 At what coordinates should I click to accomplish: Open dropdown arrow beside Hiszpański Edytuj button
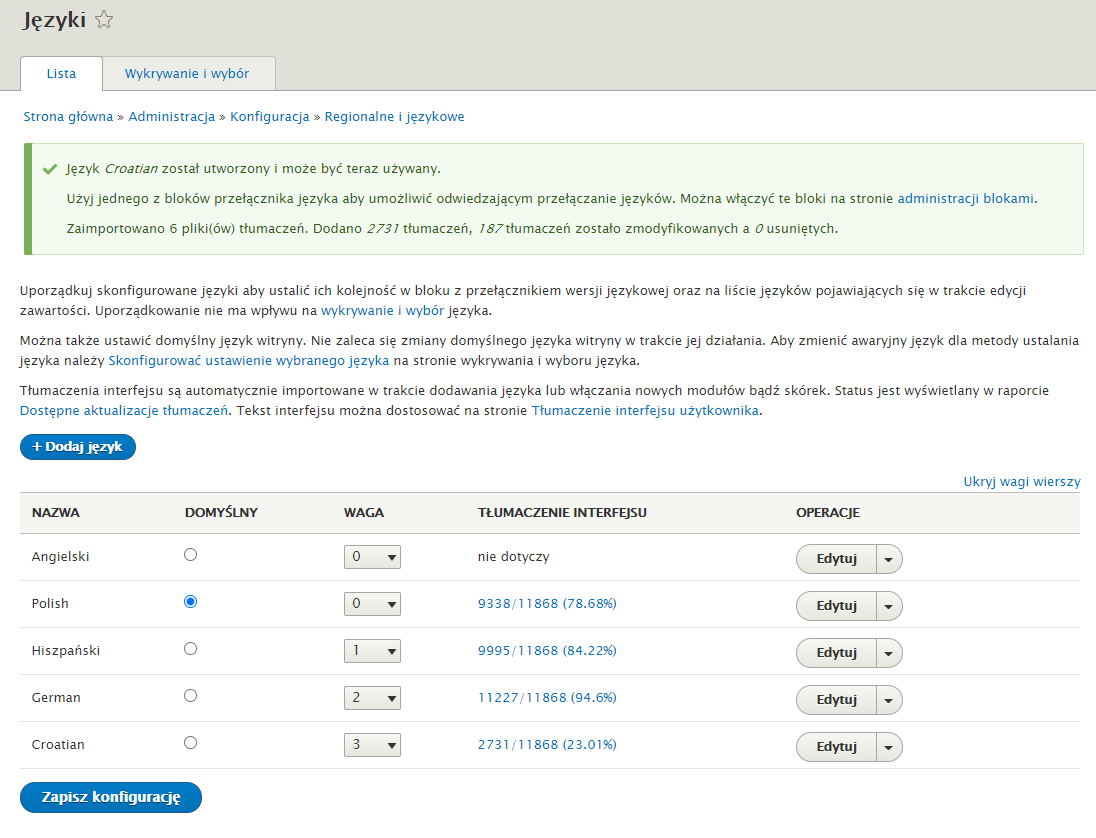pos(888,653)
